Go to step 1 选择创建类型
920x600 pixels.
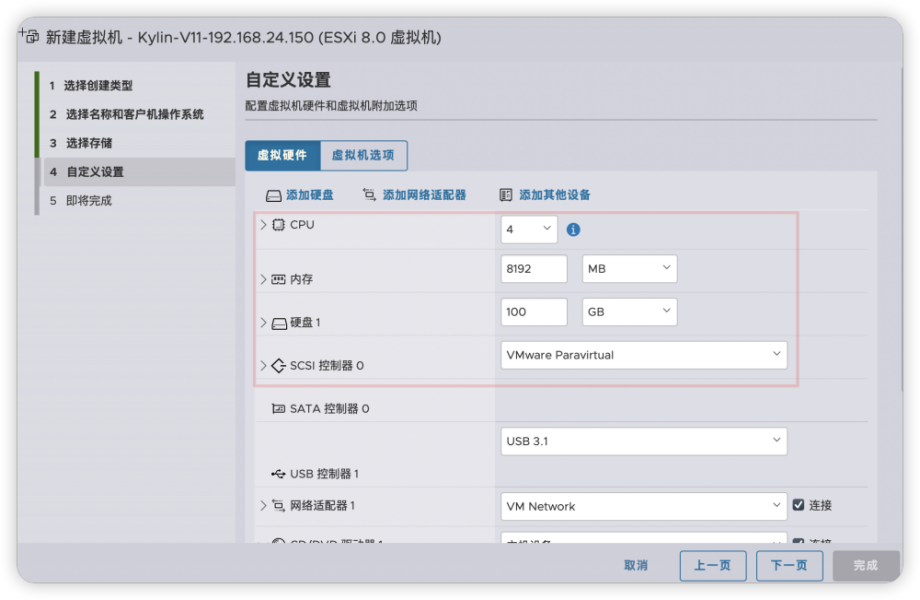click(x=91, y=86)
